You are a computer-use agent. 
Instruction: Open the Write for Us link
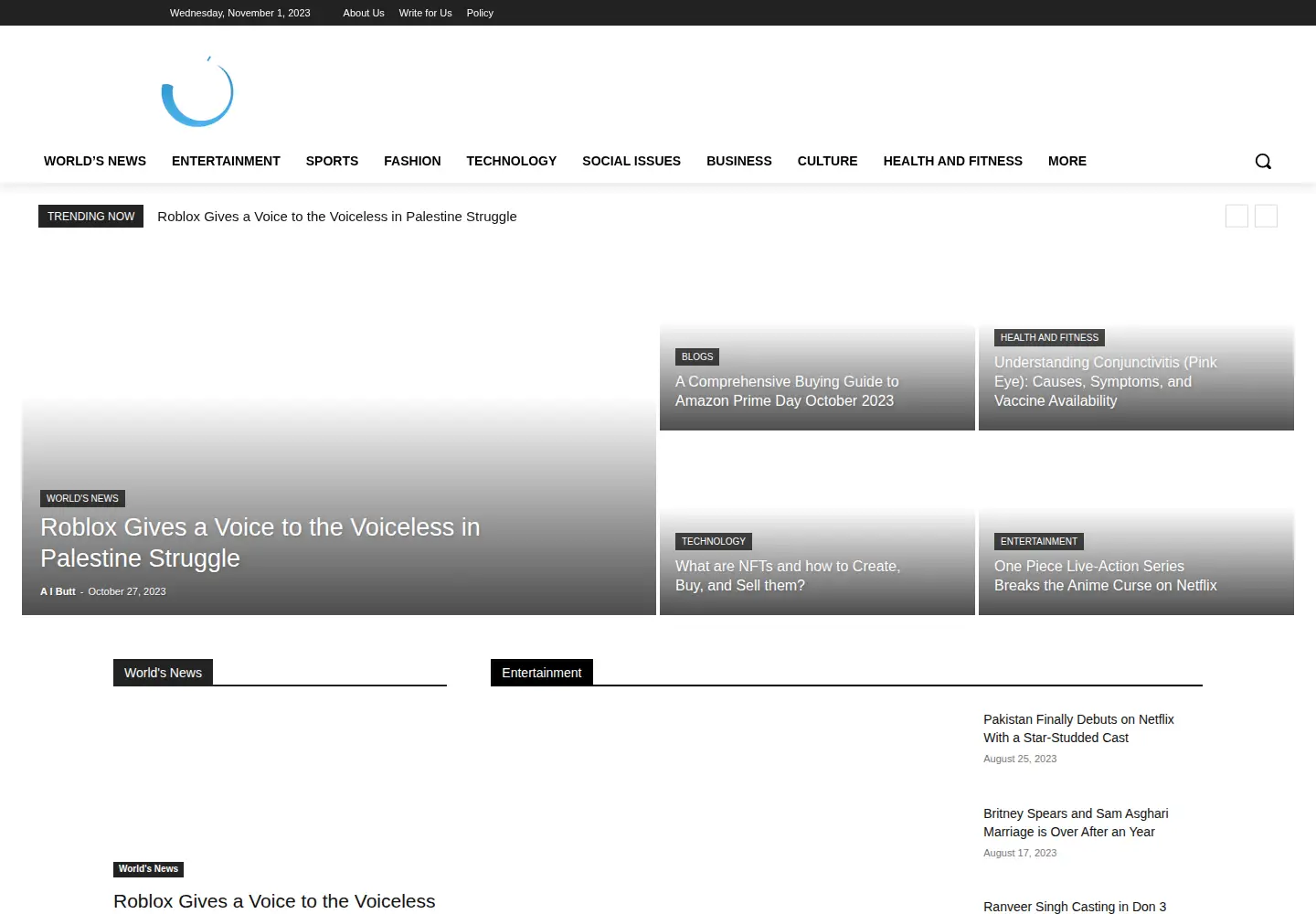tap(425, 13)
